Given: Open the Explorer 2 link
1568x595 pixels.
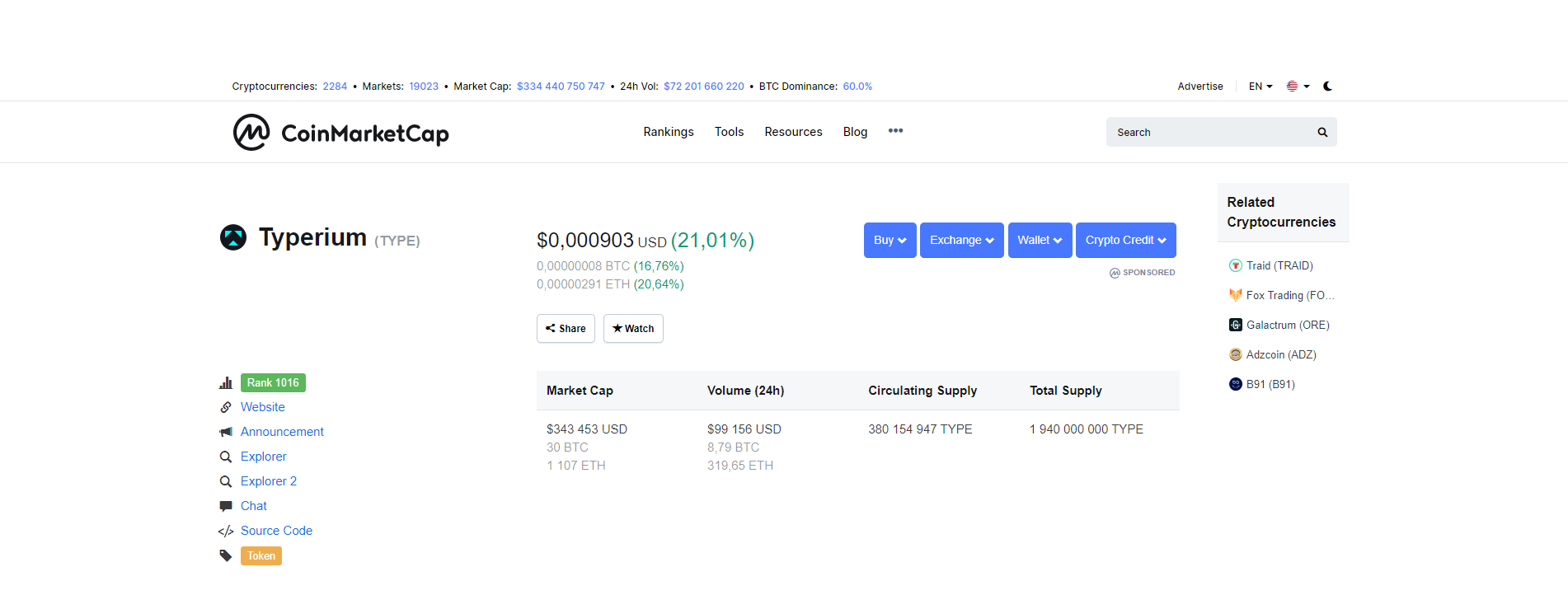Looking at the screenshot, I should click(269, 481).
